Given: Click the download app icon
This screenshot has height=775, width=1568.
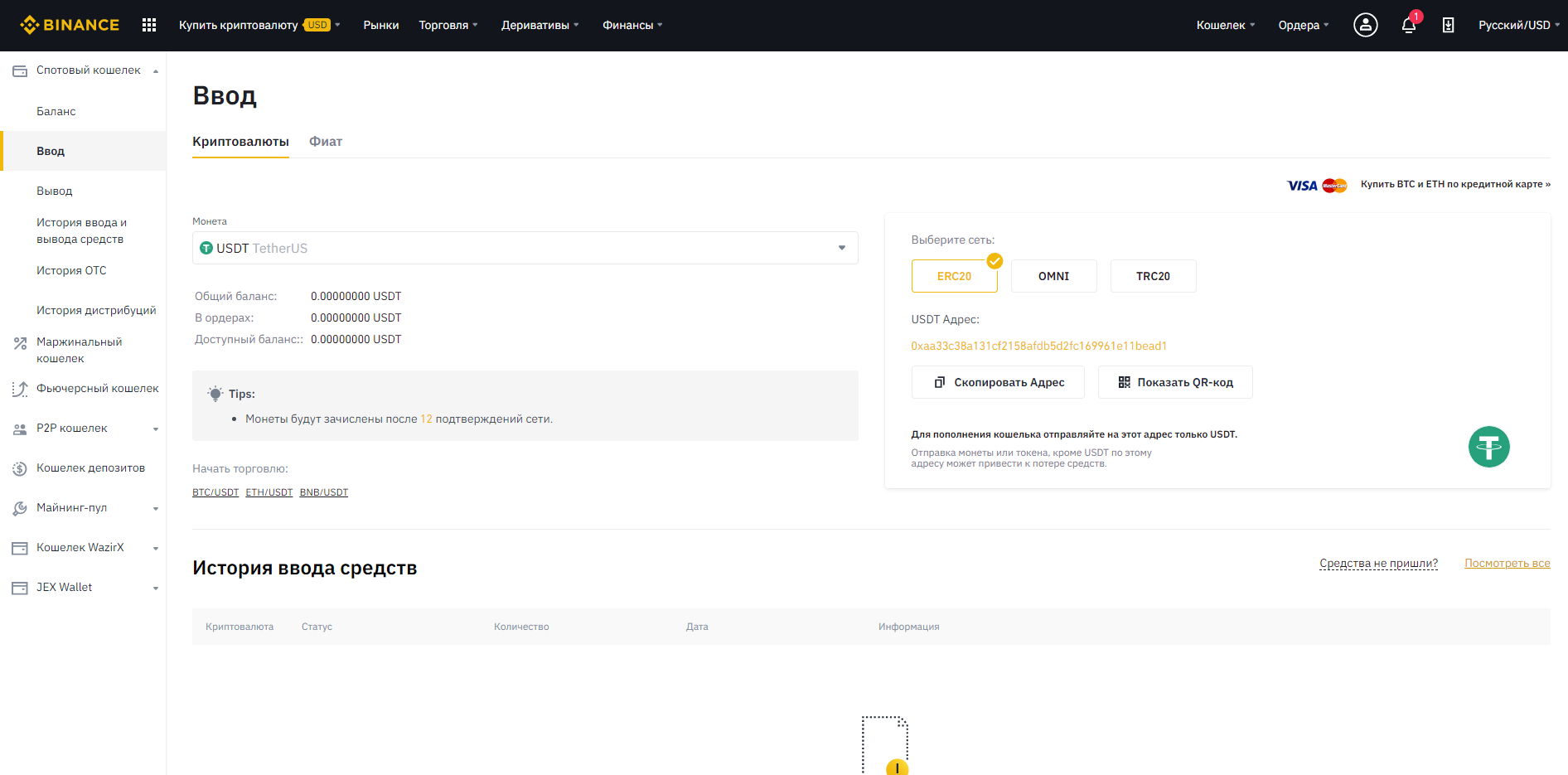Looking at the screenshot, I should click(1448, 25).
